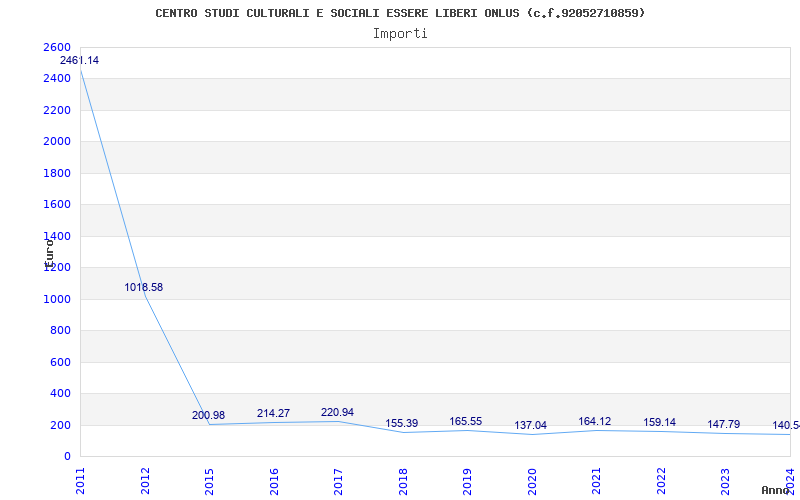Select the 2023 year tick label
Image resolution: width=800 pixels, height=500 pixels.
coord(724,480)
